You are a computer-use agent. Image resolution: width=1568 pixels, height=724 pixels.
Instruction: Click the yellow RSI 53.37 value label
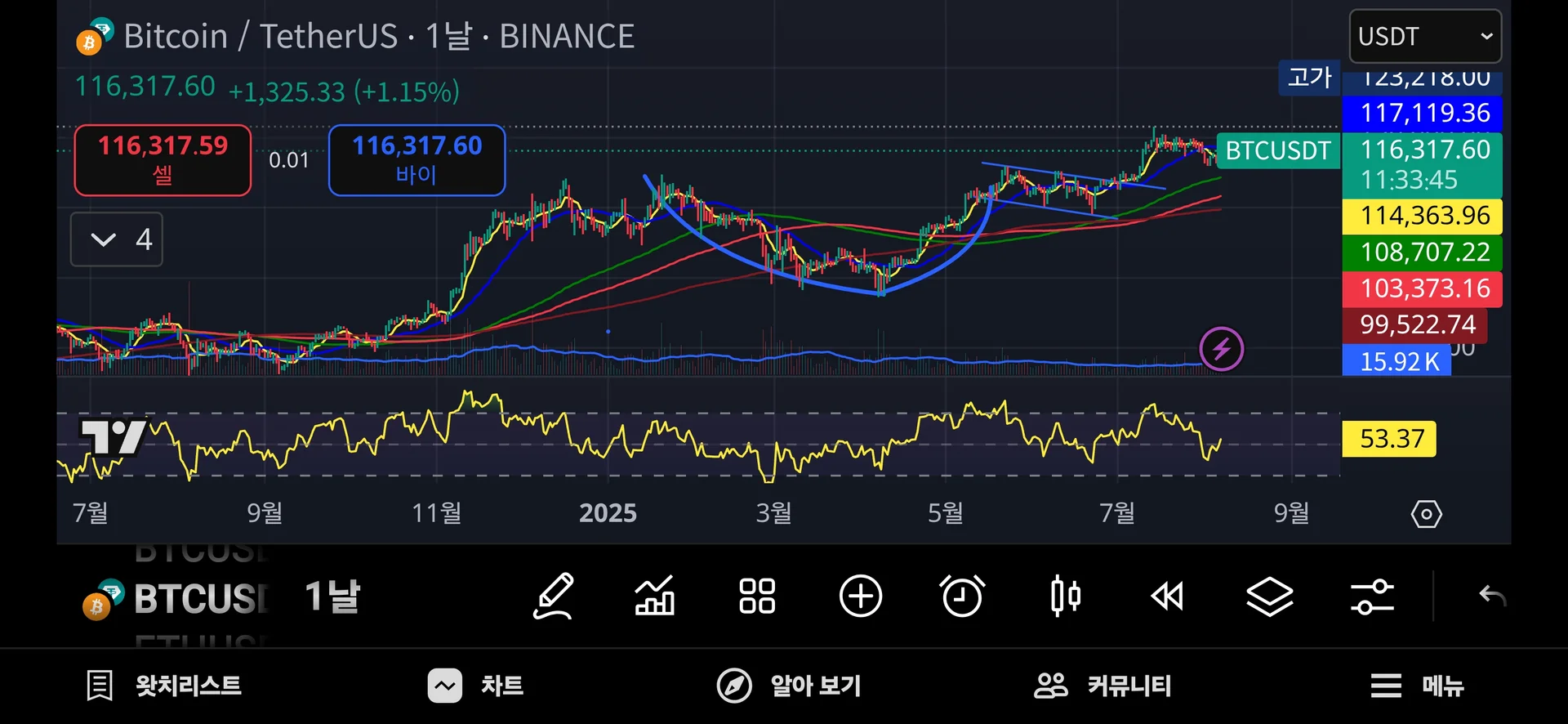[1390, 439]
